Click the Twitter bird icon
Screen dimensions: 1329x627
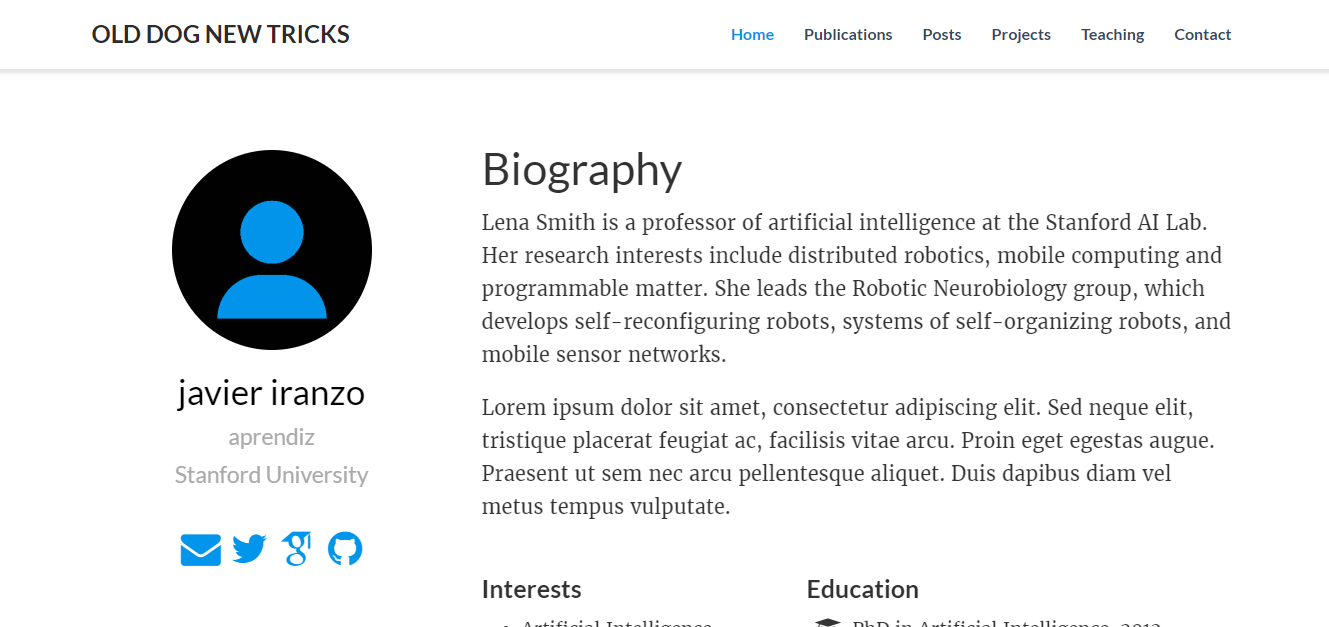249,549
